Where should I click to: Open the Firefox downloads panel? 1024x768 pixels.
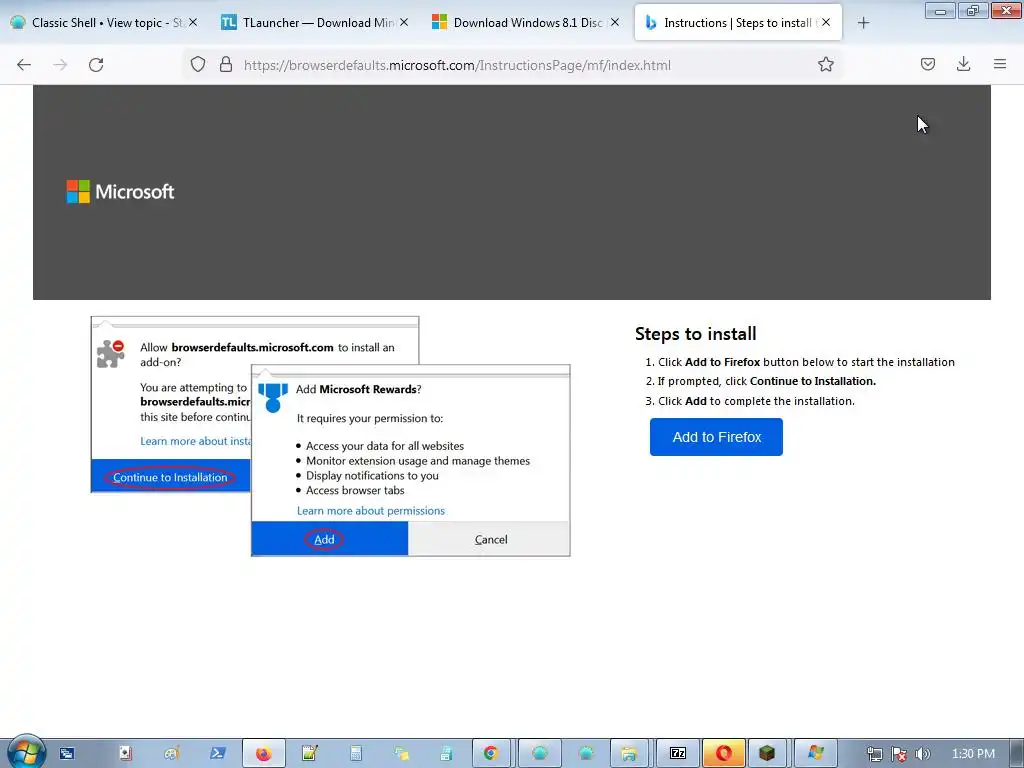[963, 65]
